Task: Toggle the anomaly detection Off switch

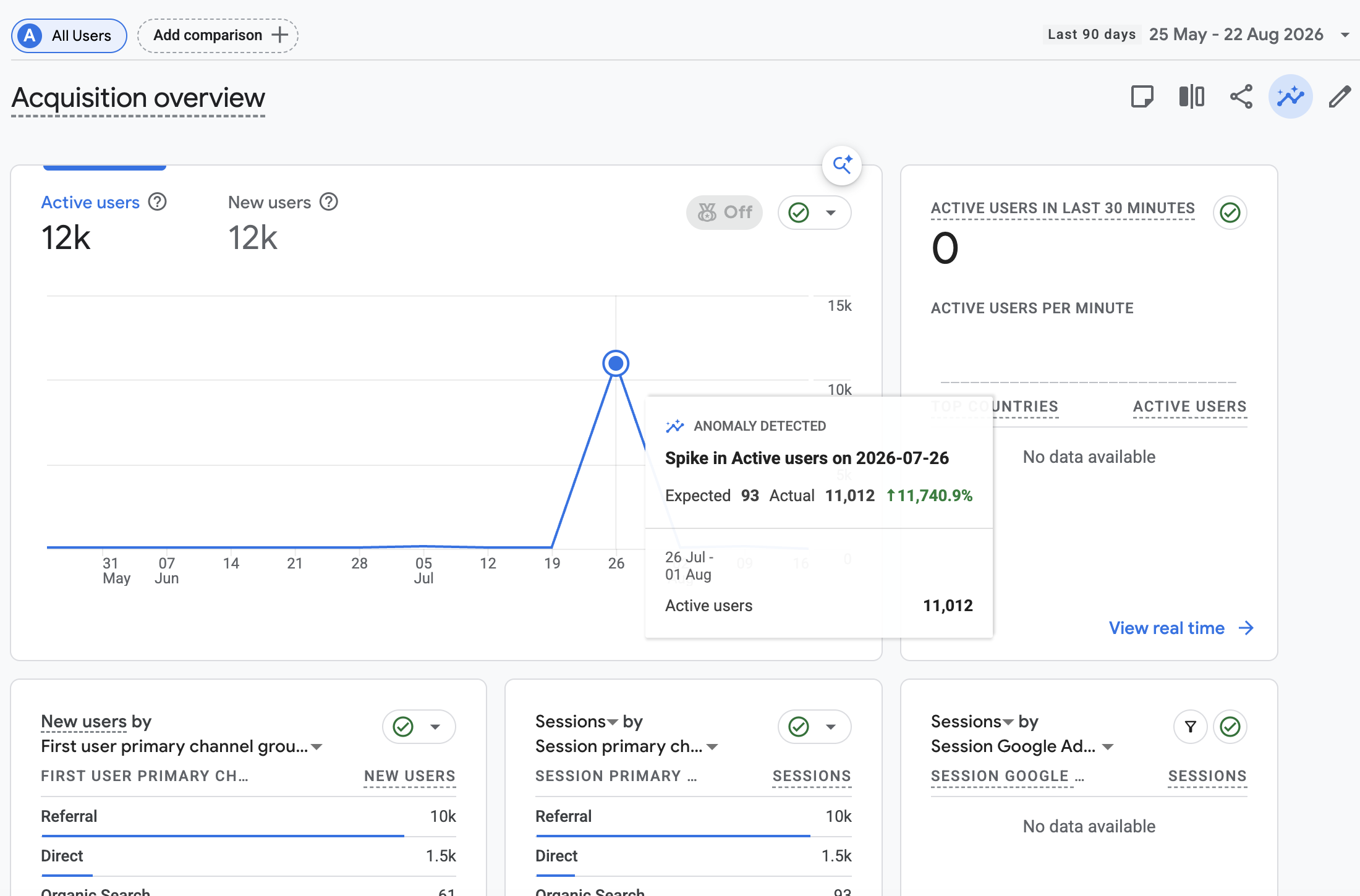Action: pos(725,213)
